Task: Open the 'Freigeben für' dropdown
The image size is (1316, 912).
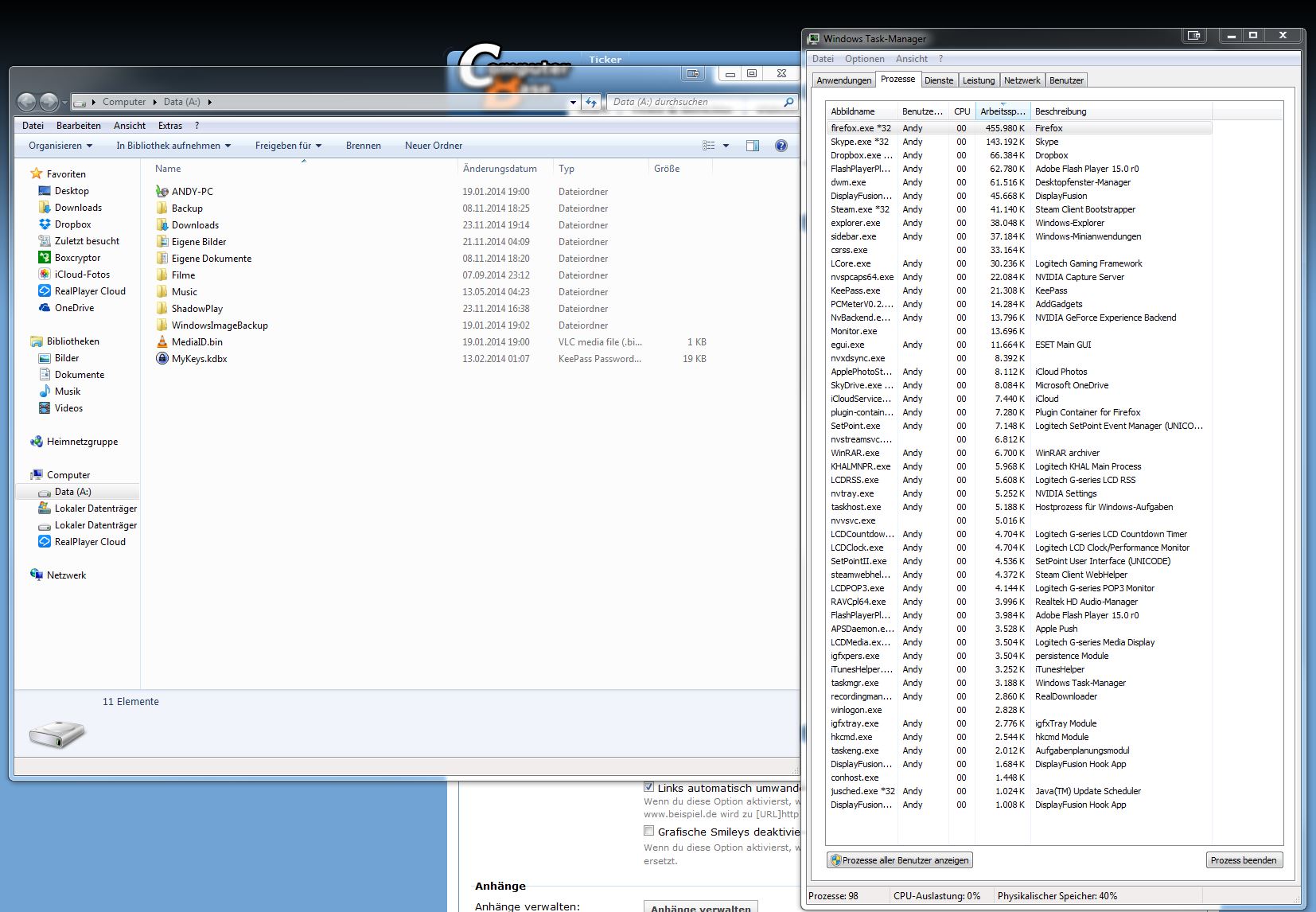Action: (x=288, y=146)
